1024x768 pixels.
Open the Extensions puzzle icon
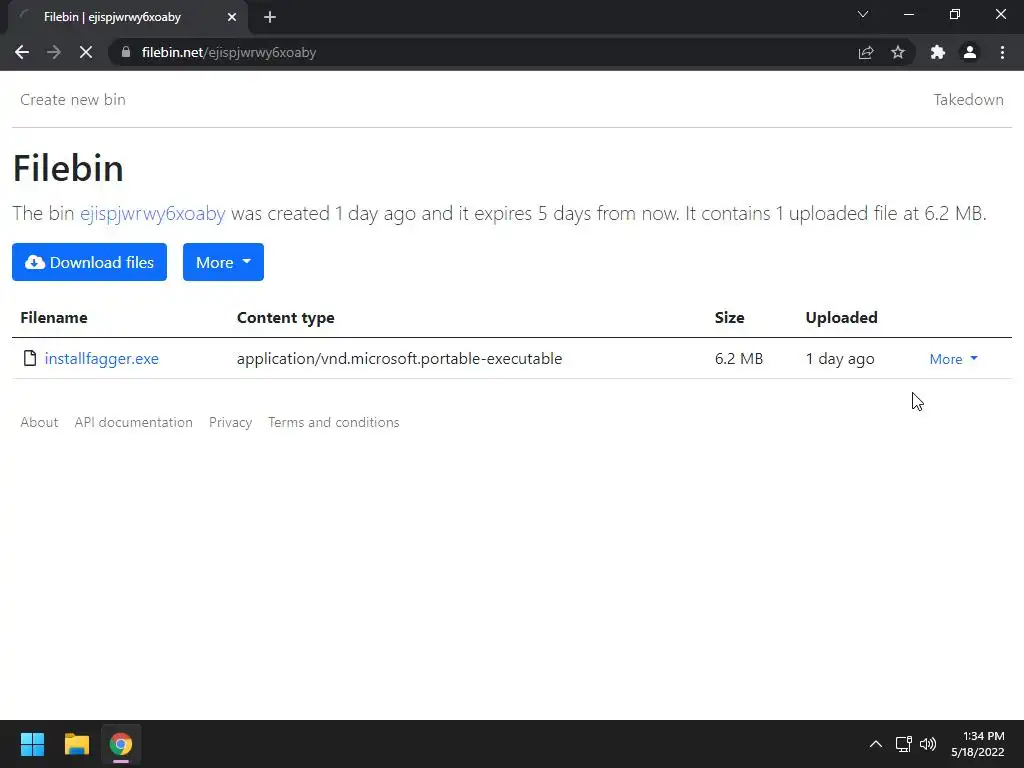[x=938, y=52]
